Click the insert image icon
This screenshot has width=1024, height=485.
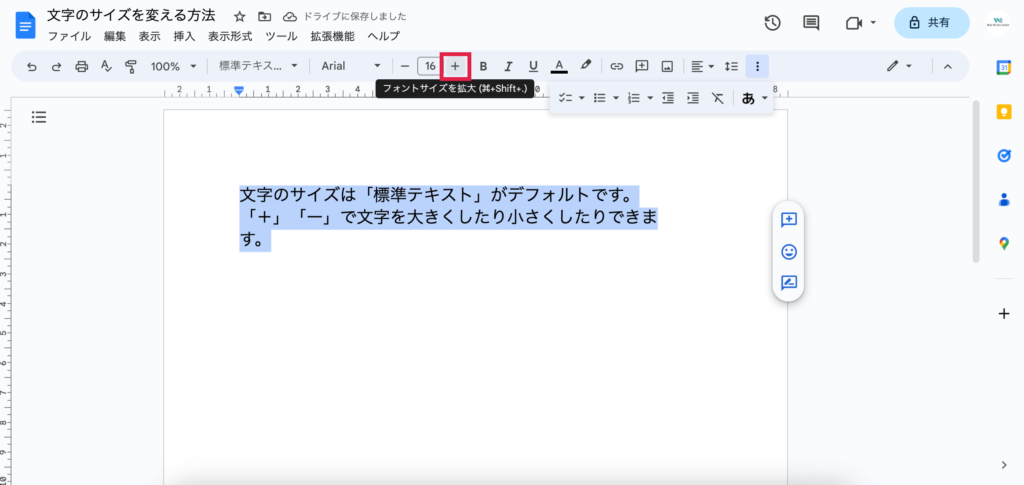tap(667, 66)
